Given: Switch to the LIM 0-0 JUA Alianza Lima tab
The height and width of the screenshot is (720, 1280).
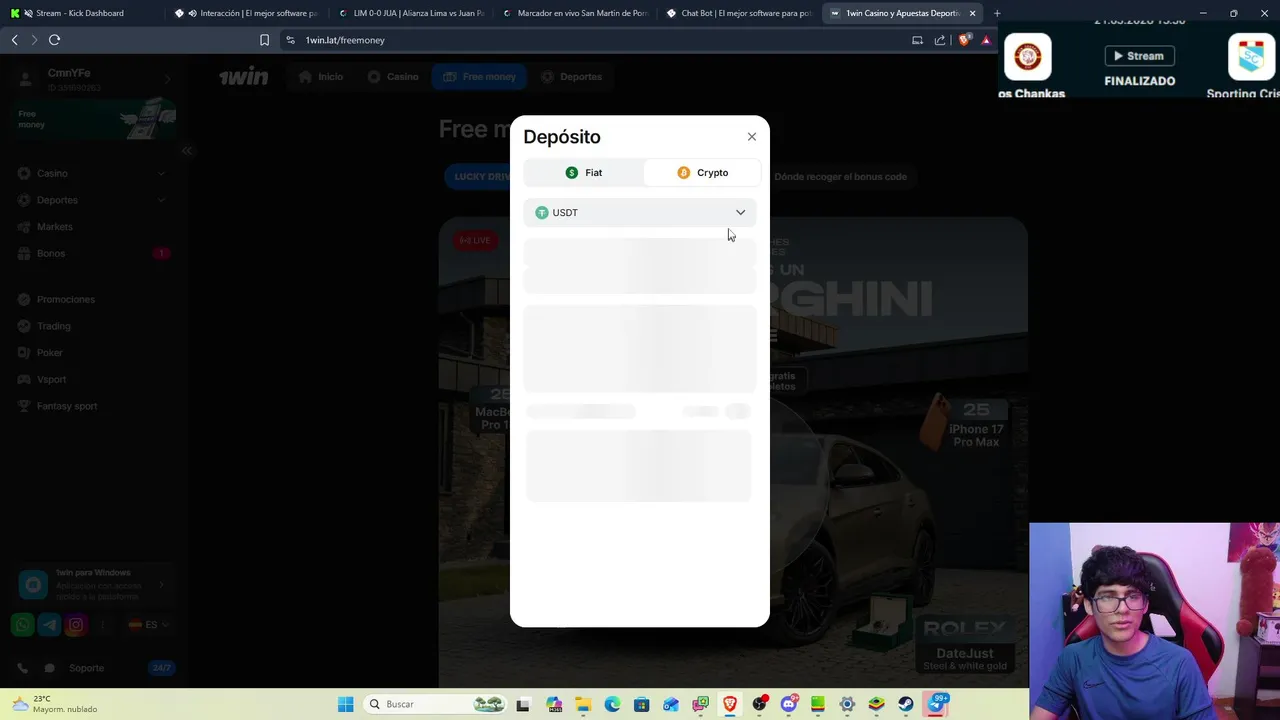Looking at the screenshot, I should (412, 13).
